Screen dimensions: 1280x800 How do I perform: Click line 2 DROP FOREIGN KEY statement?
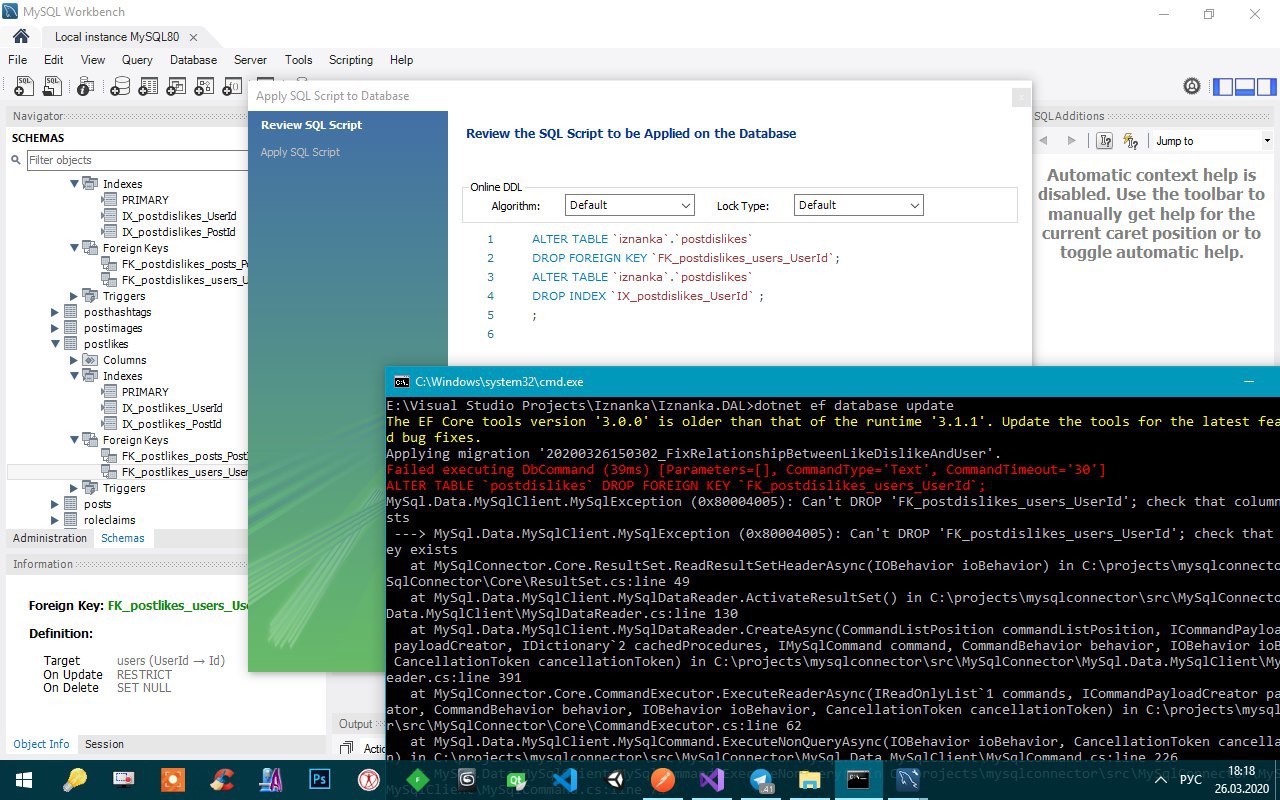click(x=686, y=258)
